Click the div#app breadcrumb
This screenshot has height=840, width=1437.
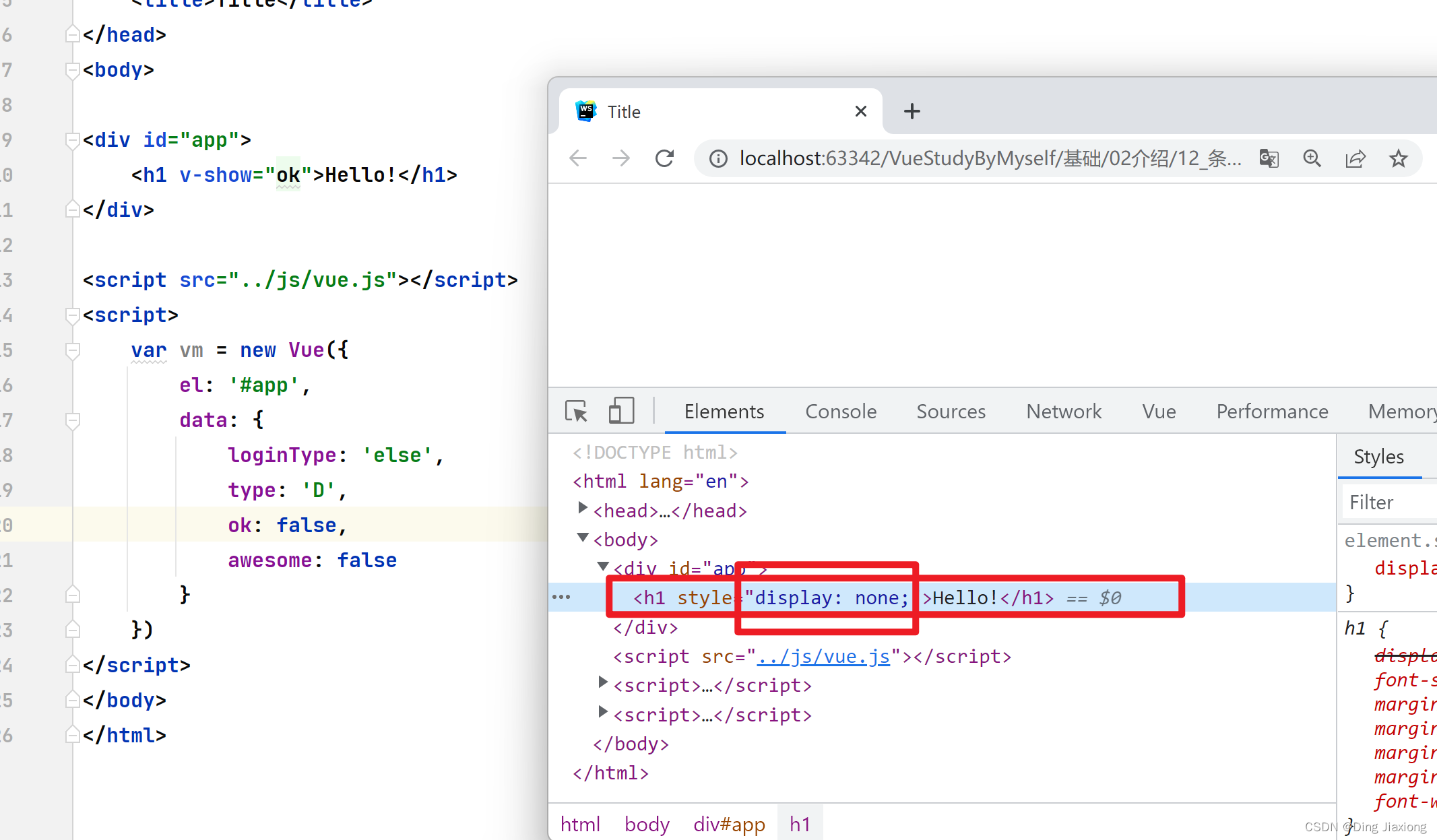[x=729, y=824]
